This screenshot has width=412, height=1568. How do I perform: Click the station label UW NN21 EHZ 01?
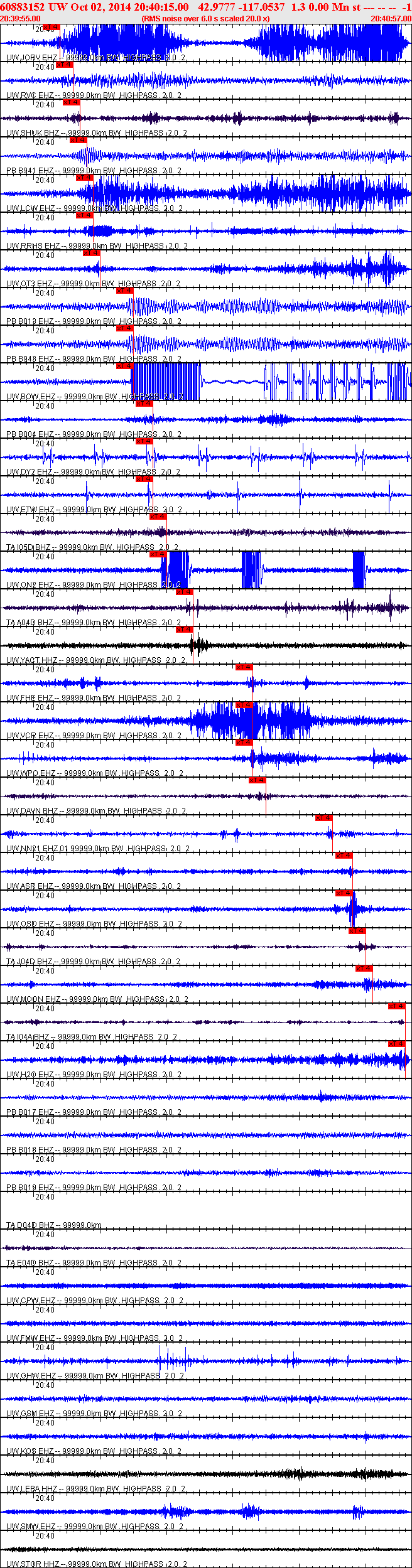click(37, 849)
